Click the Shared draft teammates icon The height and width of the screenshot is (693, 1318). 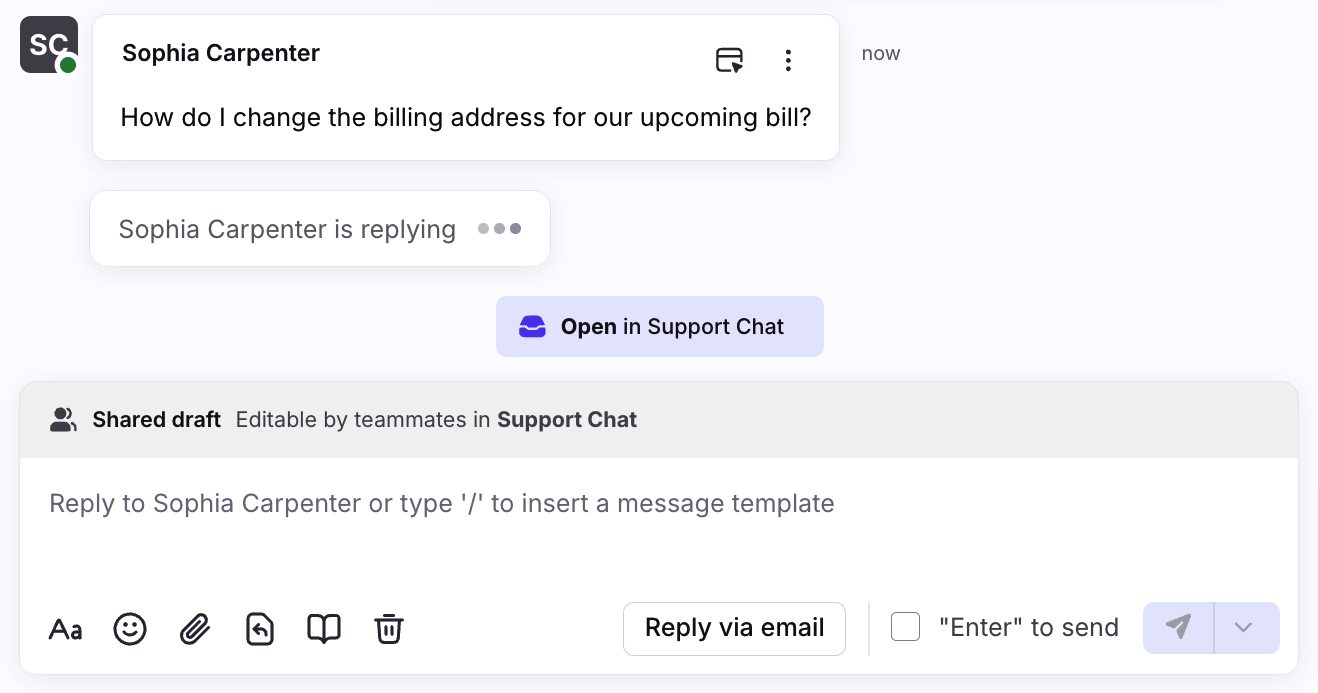click(64, 420)
